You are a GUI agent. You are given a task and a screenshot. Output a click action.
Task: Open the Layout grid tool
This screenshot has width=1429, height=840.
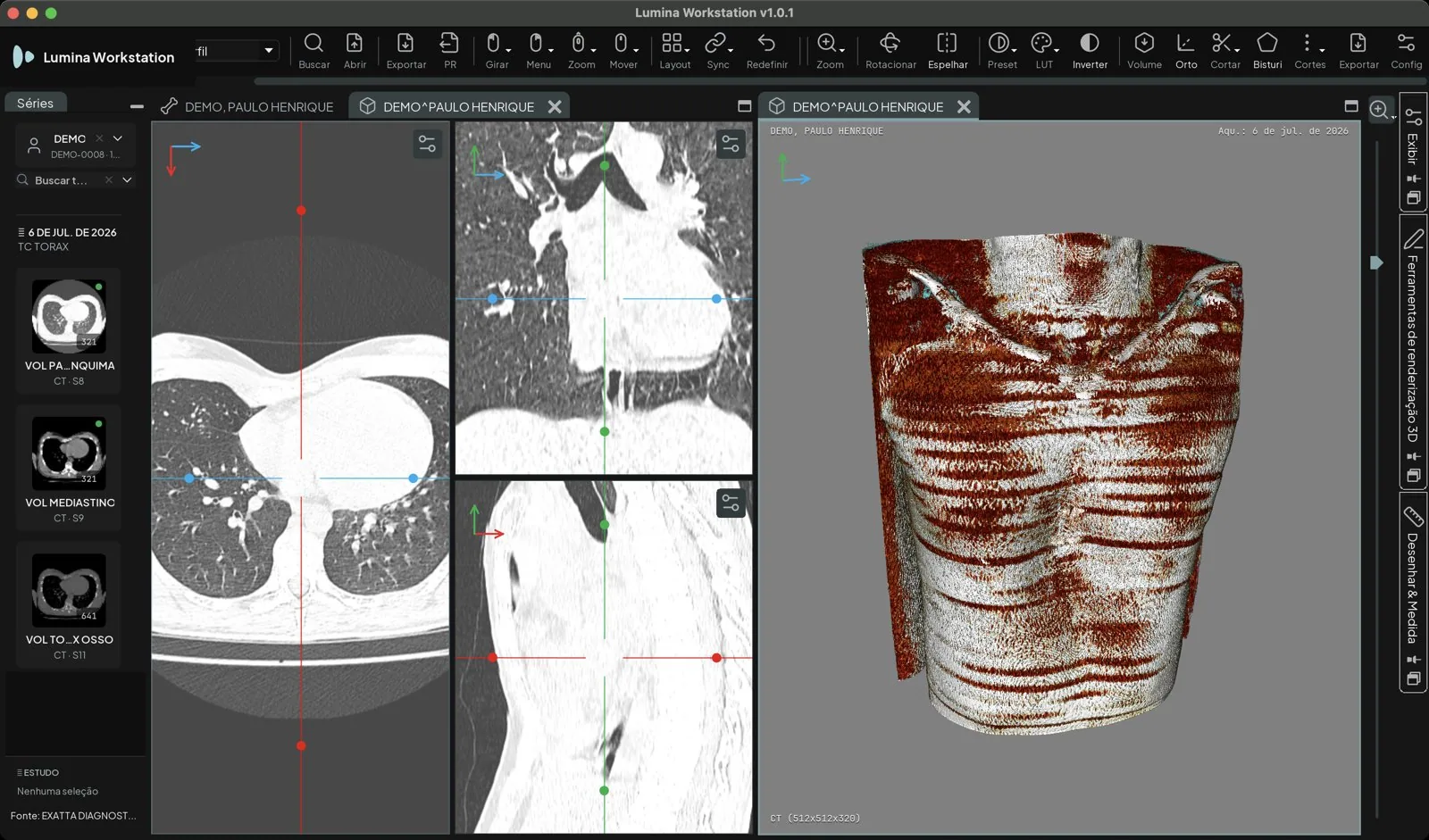coord(674,51)
